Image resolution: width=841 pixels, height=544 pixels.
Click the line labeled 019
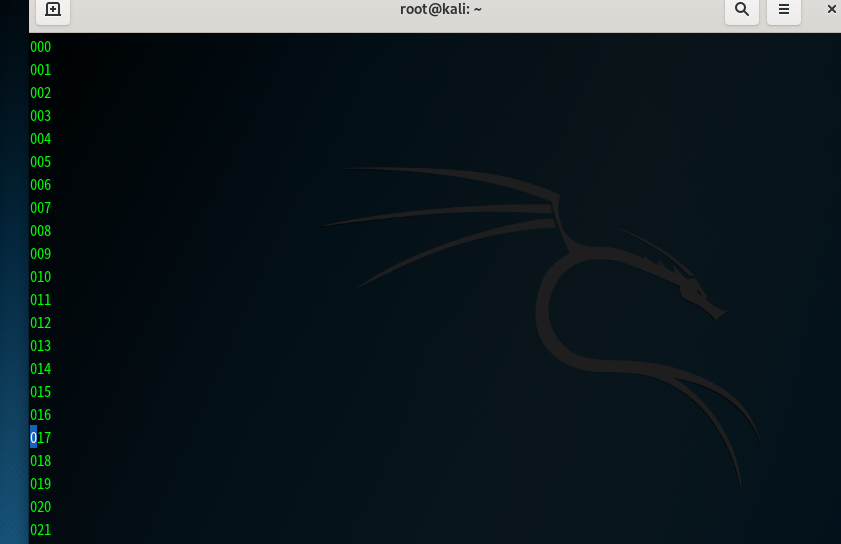pos(41,484)
